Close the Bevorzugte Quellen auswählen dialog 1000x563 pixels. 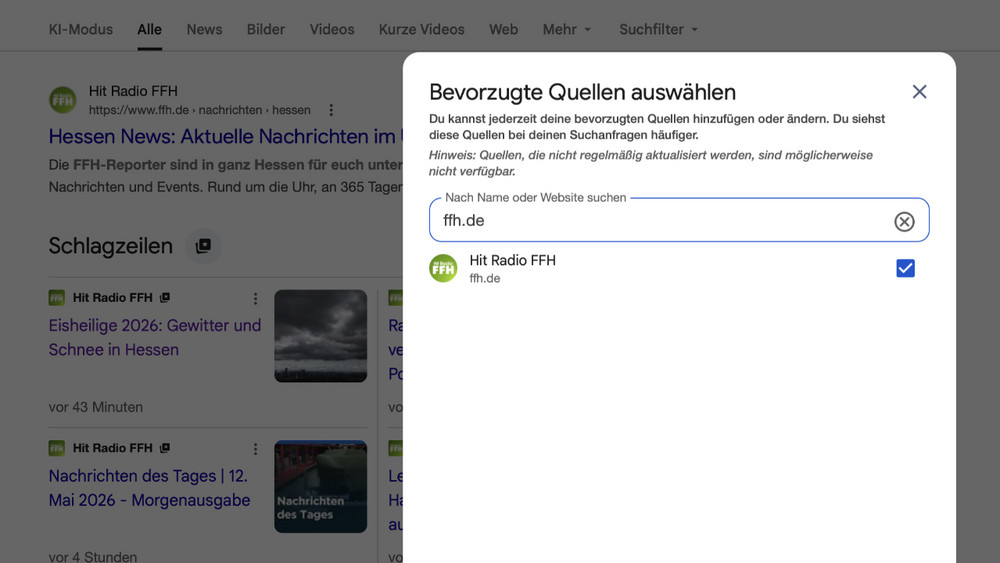coord(919,92)
